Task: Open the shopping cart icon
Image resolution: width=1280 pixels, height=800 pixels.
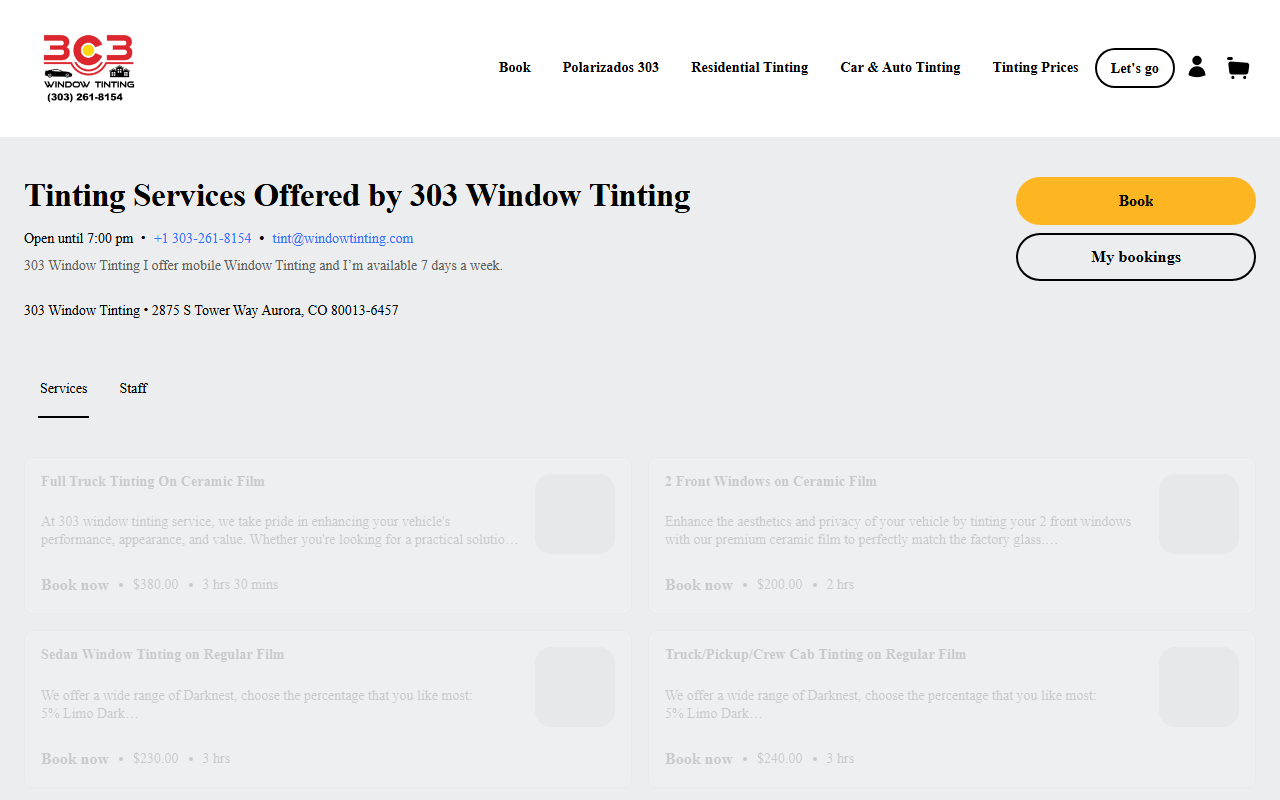Action: (1238, 68)
